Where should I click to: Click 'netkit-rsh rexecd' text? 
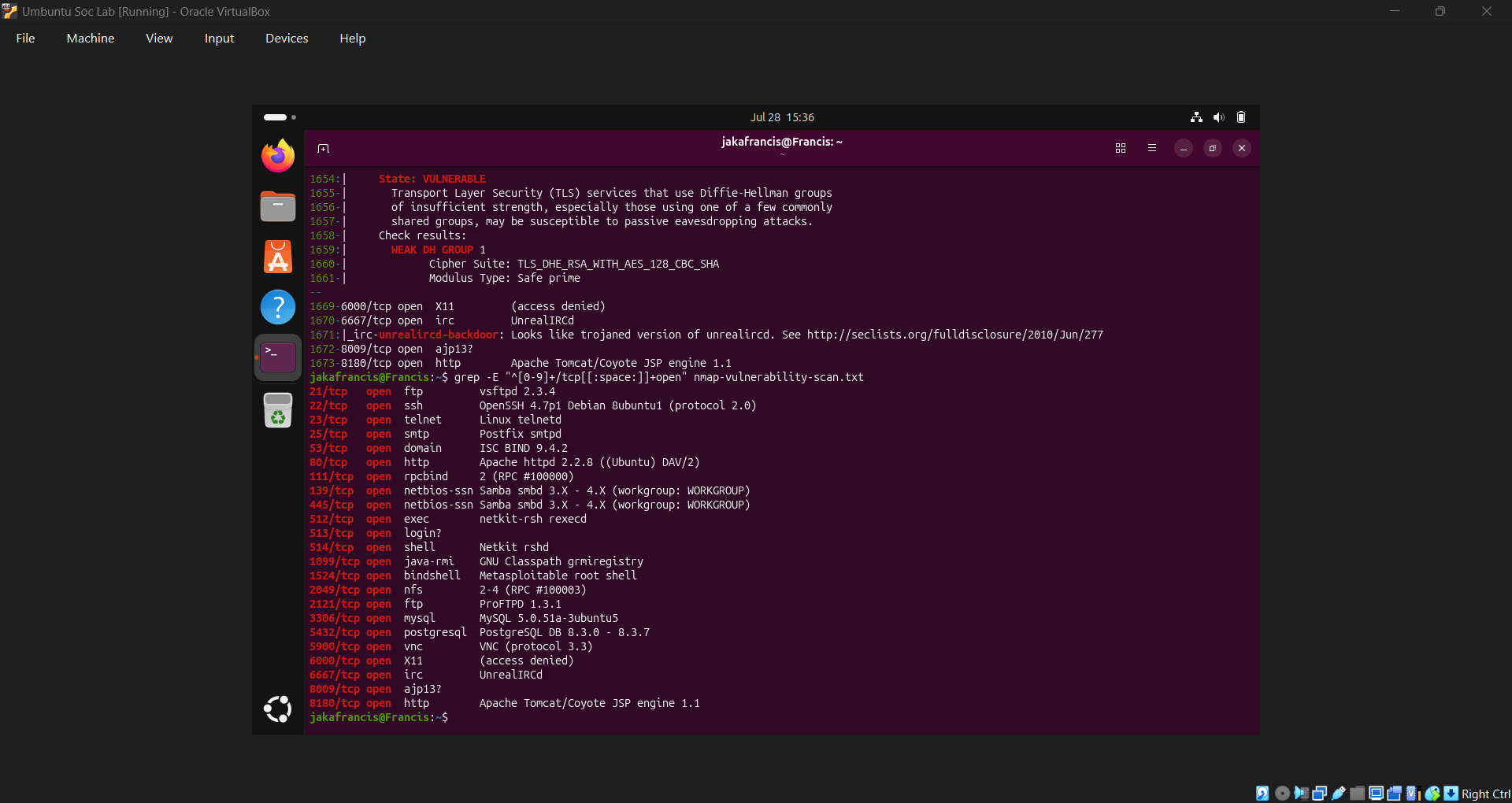coord(533,519)
